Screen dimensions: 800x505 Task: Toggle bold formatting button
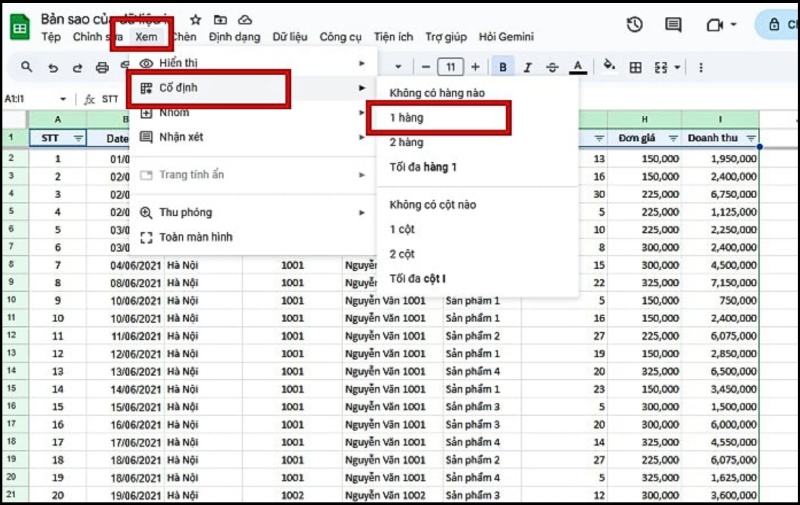(x=503, y=67)
